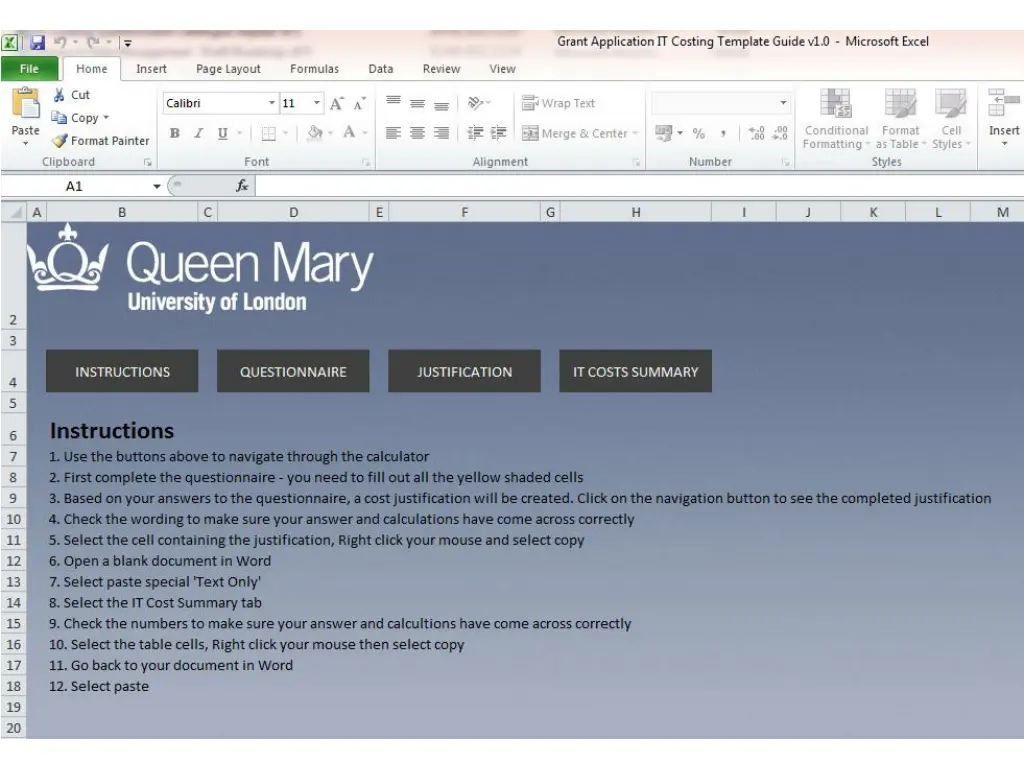Open the font size dropdown
Viewport: 1024px width, 768px height.
[x=317, y=103]
